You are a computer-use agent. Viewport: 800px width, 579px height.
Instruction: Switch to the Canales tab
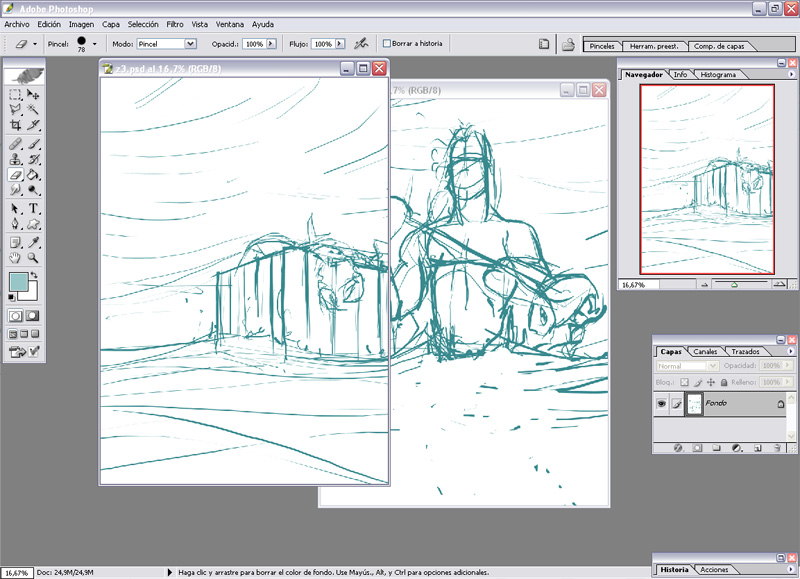705,351
